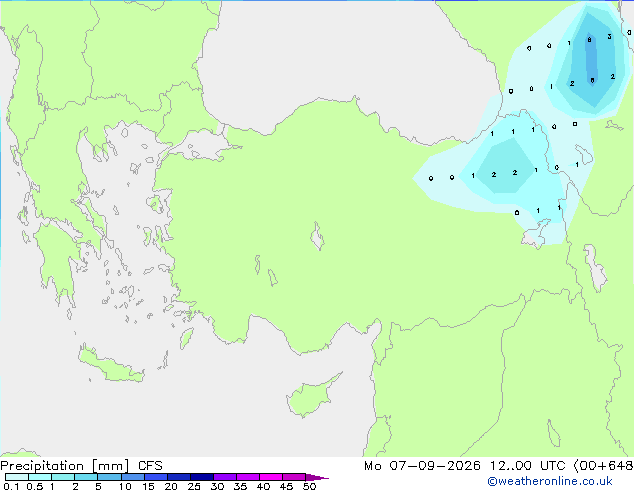Click the legend value label '20'
Screen dimensions: 634x490
(x=171, y=486)
